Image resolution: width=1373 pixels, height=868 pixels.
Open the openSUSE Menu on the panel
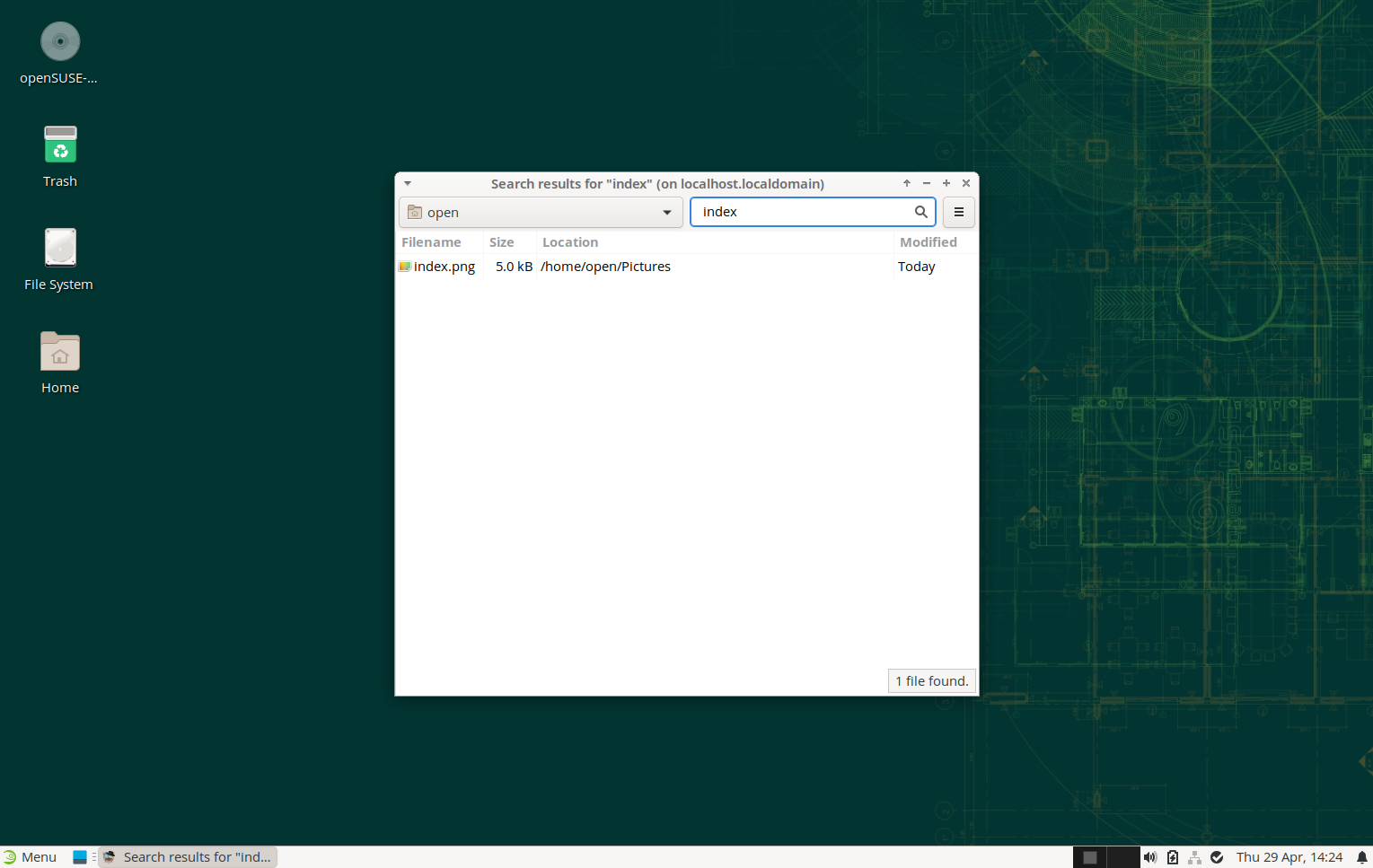[30, 857]
